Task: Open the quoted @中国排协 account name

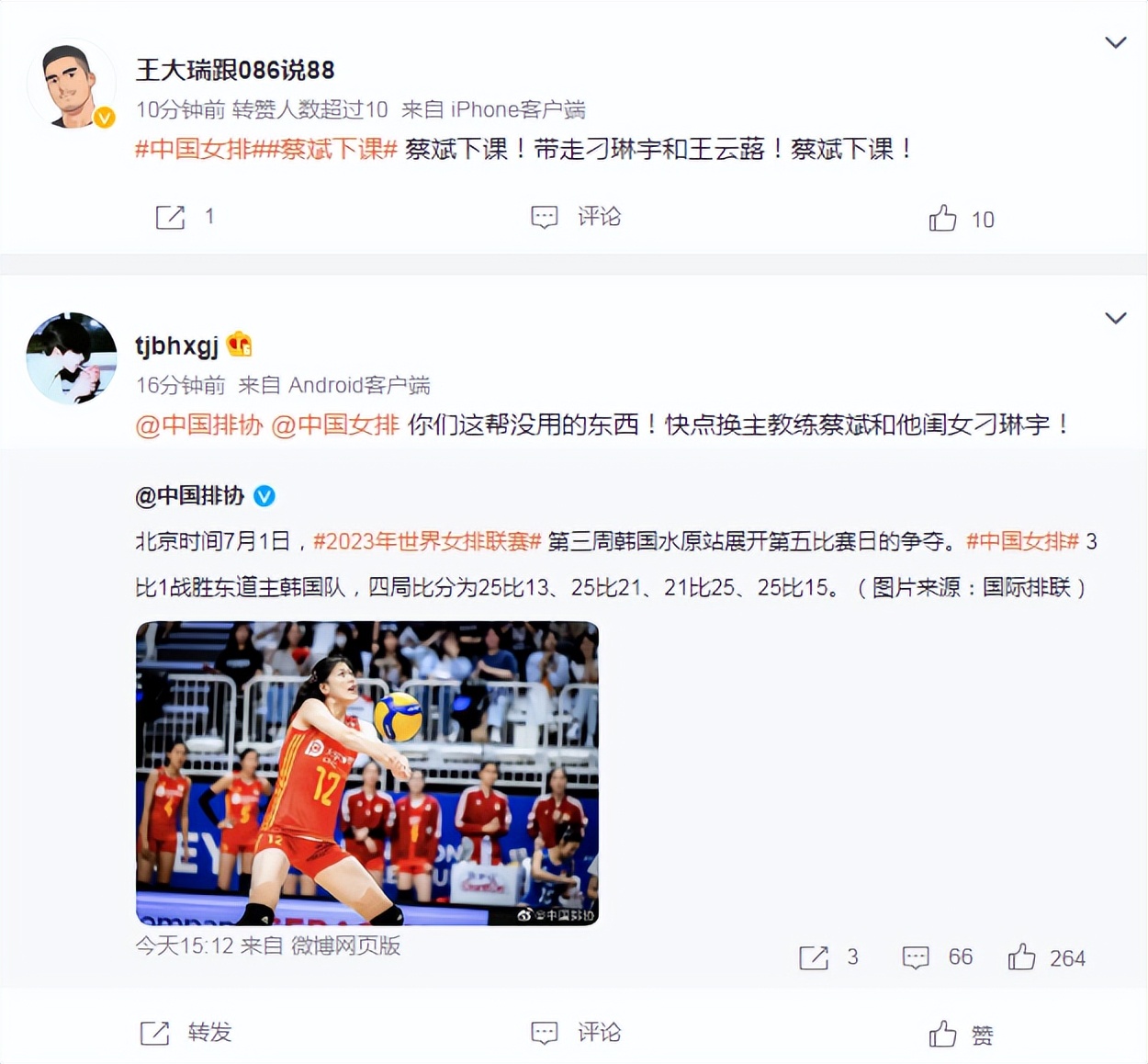Action: click(190, 496)
